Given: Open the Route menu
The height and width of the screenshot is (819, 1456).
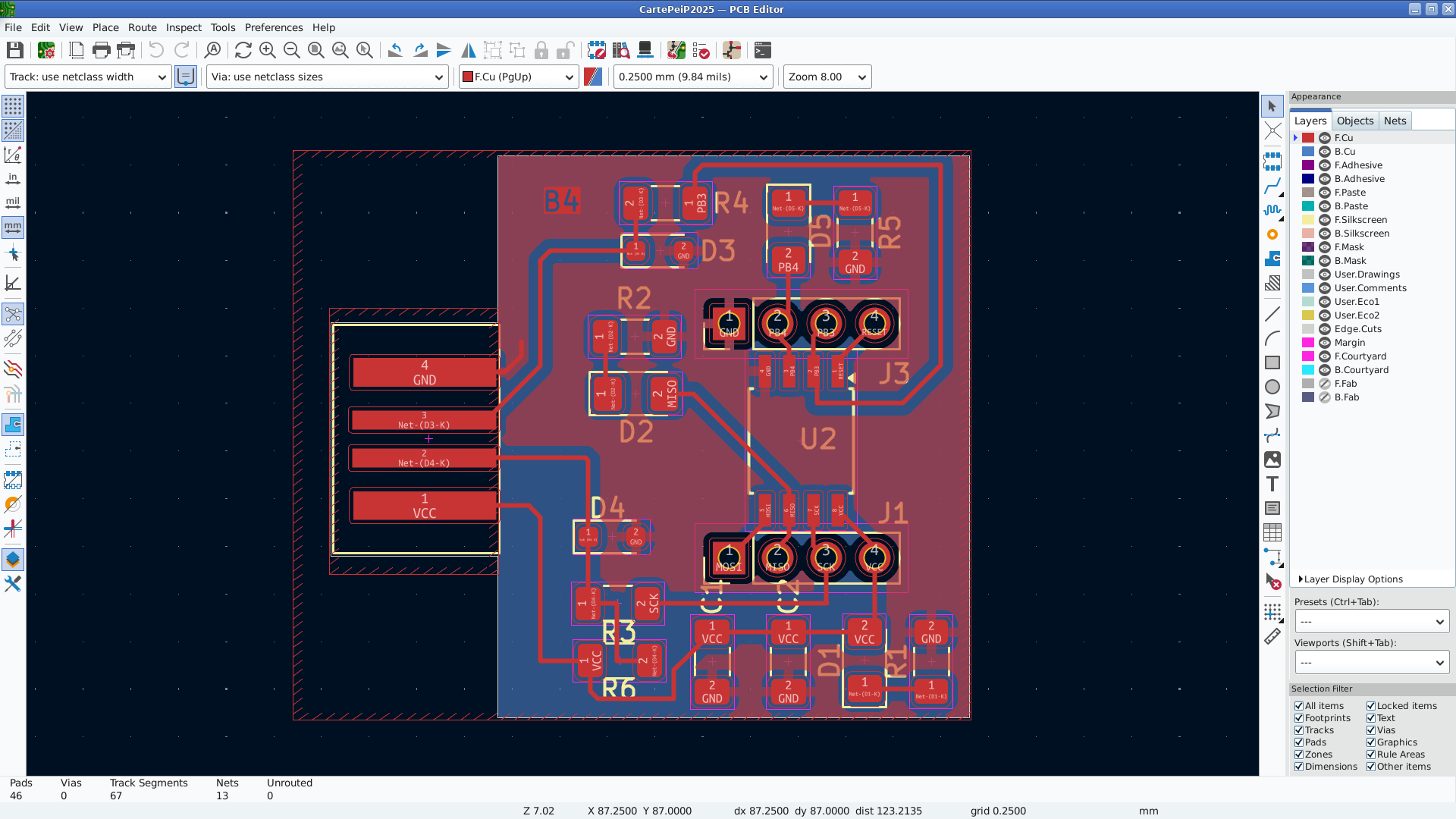Looking at the screenshot, I should point(142,27).
